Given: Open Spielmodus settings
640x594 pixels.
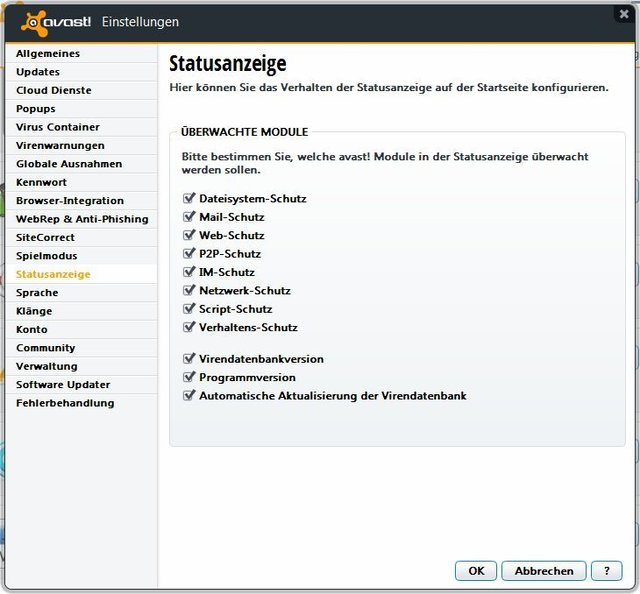Looking at the screenshot, I should 81,256.
